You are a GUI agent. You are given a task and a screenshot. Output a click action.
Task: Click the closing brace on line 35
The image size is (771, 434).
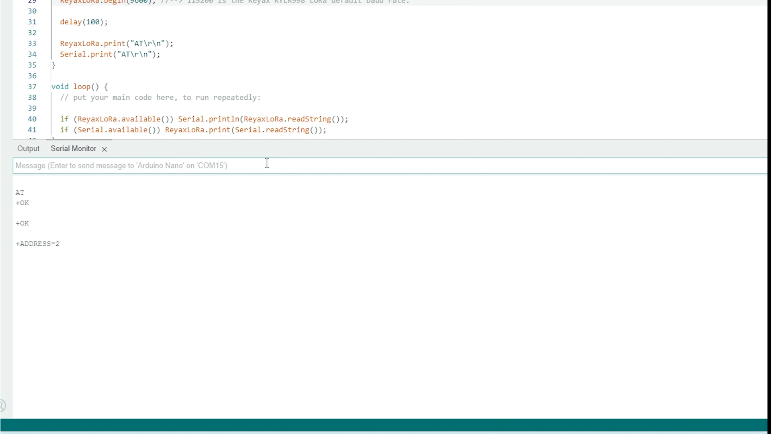point(54,65)
